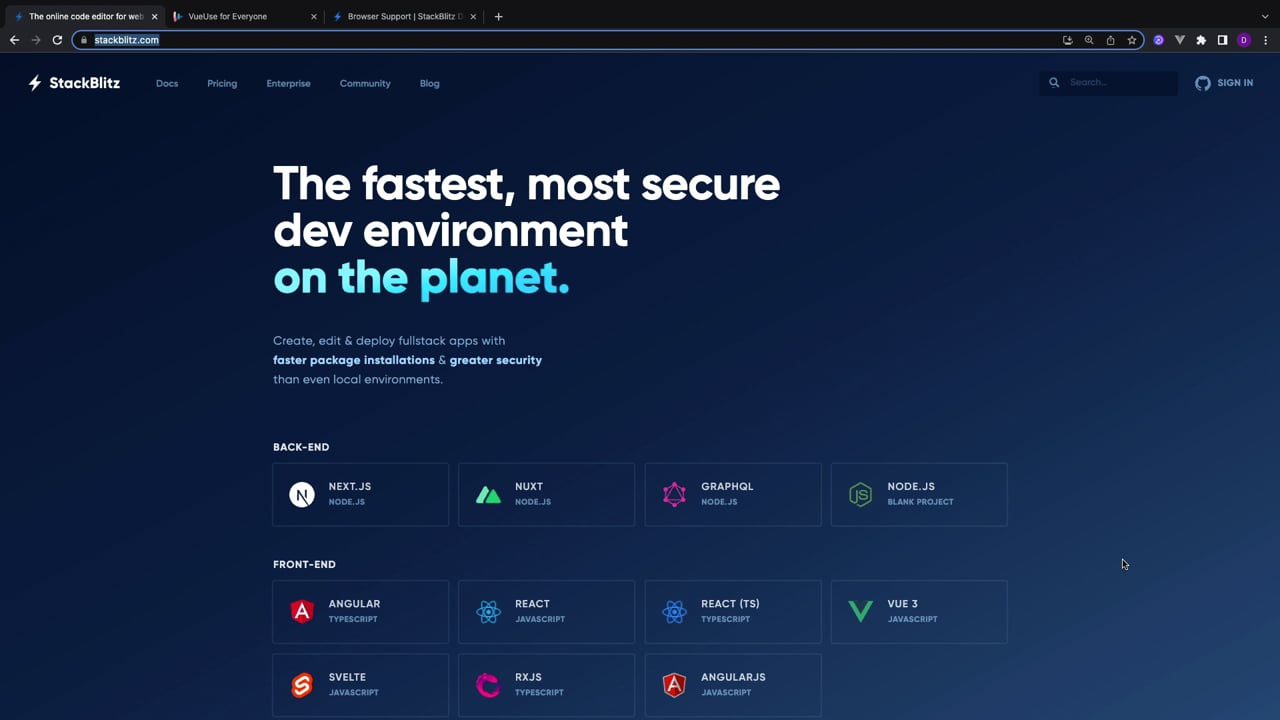Click the search magnifier icon in header
1280x720 pixels.
click(x=1054, y=83)
